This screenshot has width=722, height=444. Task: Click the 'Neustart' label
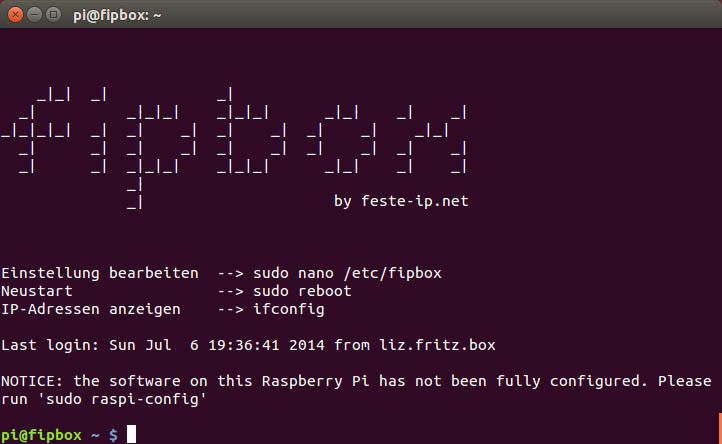point(36,291)
